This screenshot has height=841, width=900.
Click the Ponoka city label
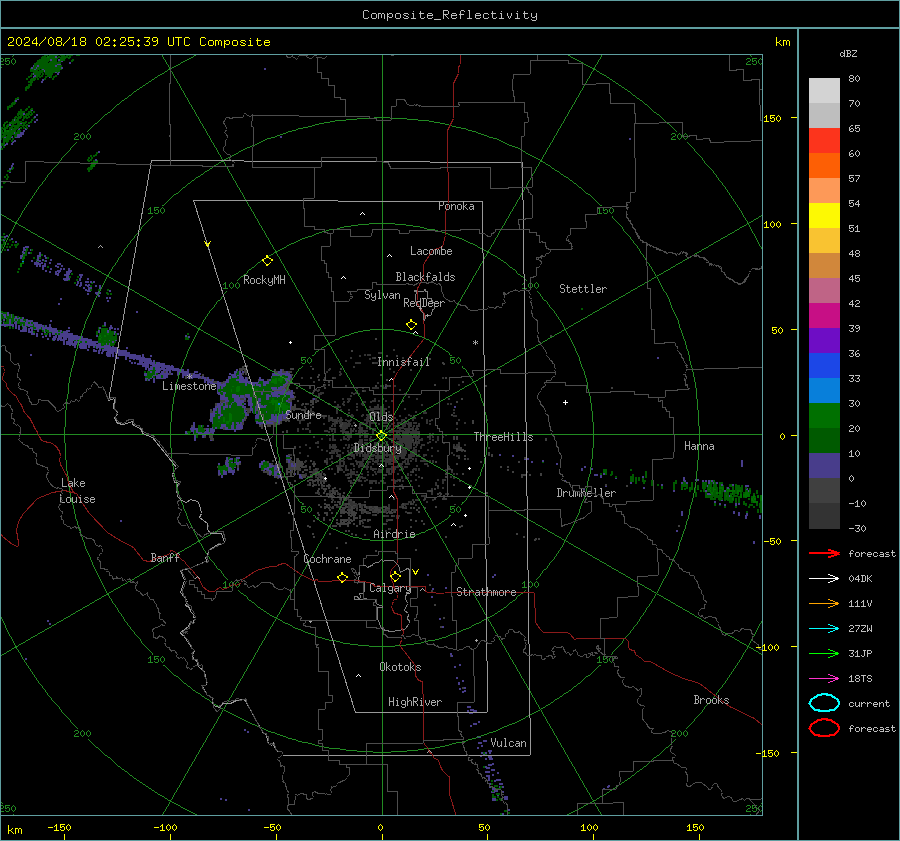[456, 206]
